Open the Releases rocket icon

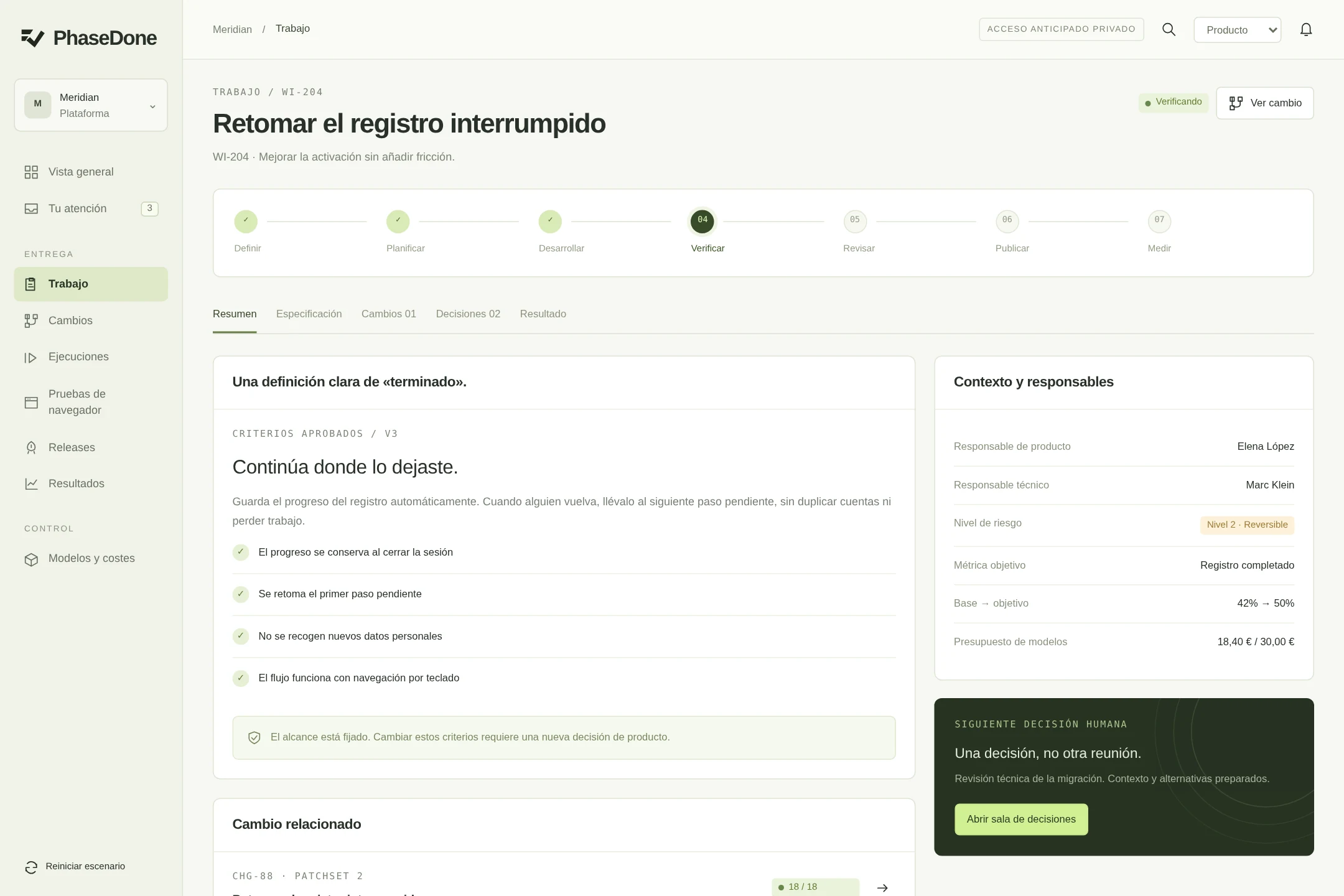pos(31,448)
